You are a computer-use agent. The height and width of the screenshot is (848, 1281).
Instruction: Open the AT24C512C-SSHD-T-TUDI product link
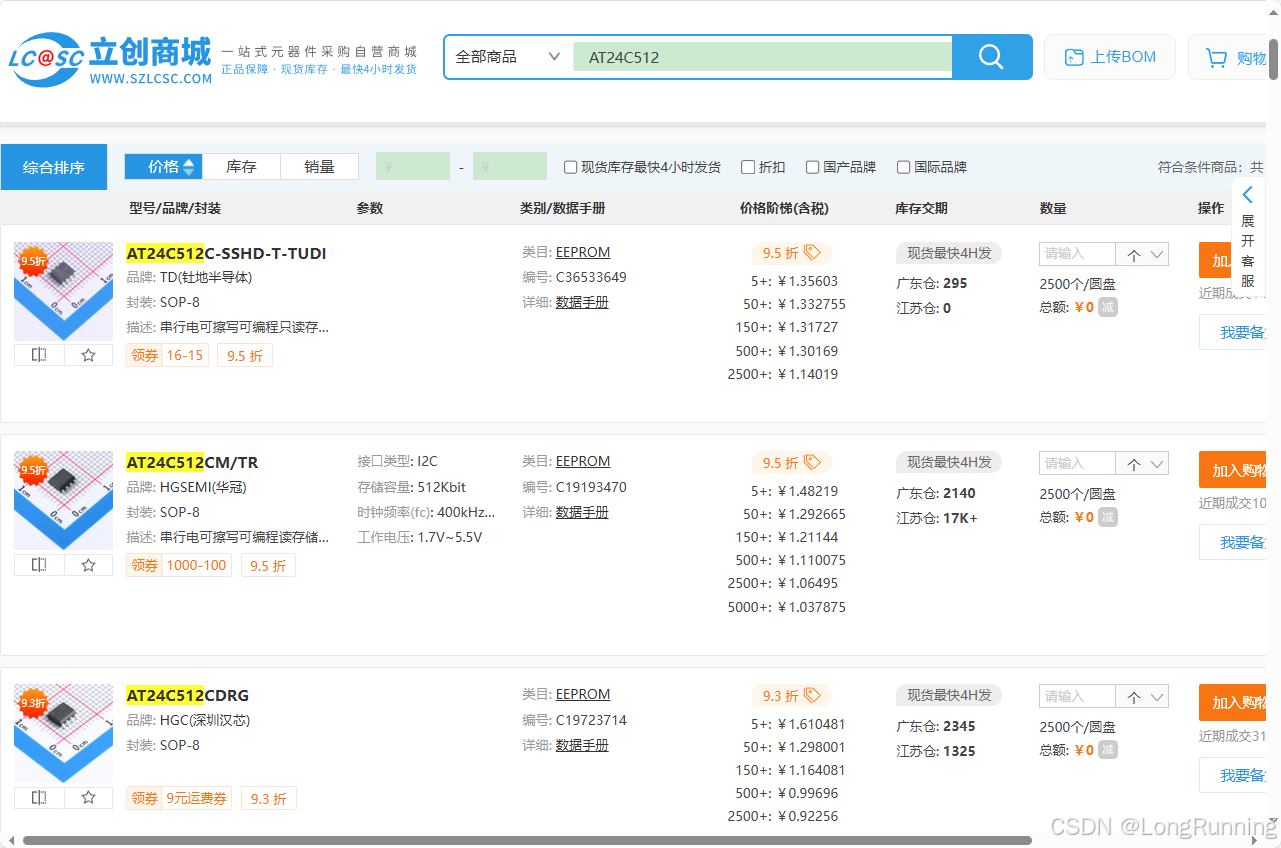(x=226, y=253)
